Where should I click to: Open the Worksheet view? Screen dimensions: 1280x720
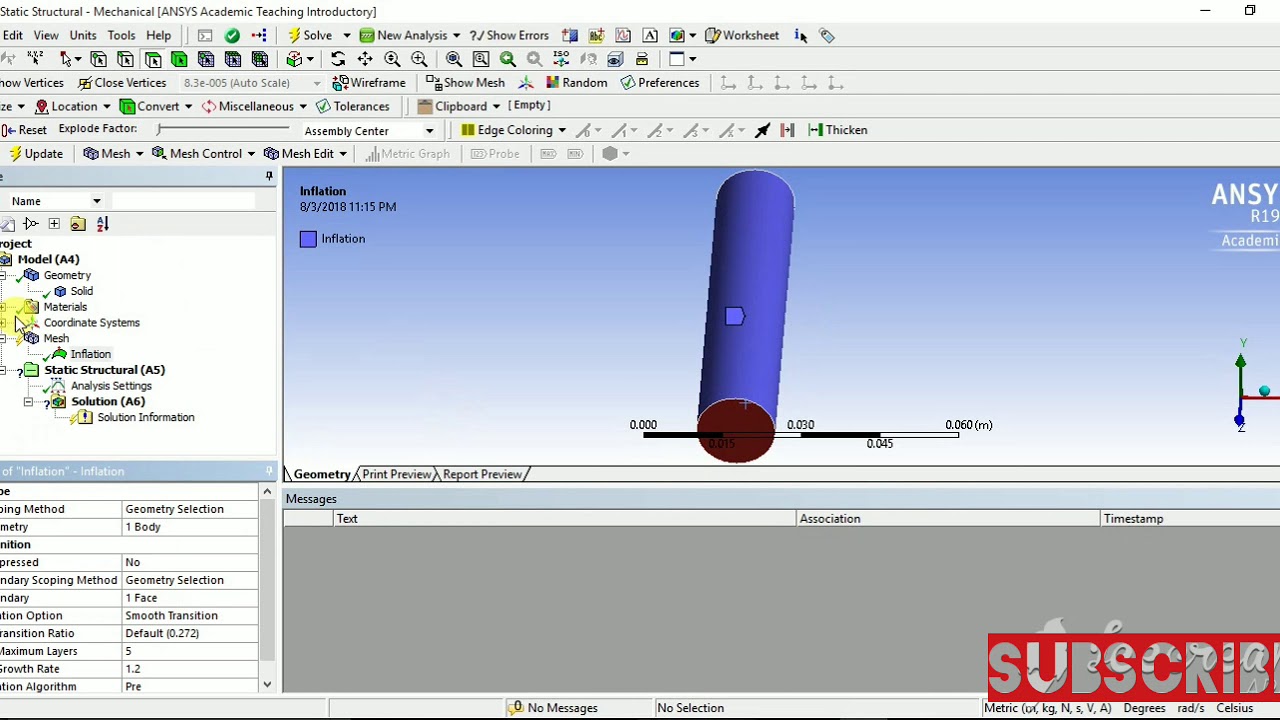[x=742, y=35]
